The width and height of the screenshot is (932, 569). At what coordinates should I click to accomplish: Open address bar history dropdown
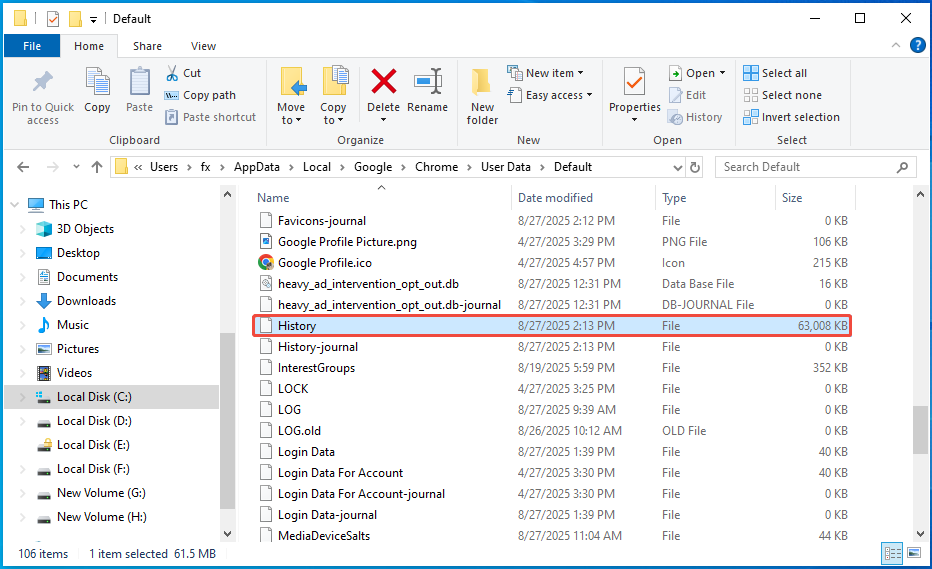678,168
